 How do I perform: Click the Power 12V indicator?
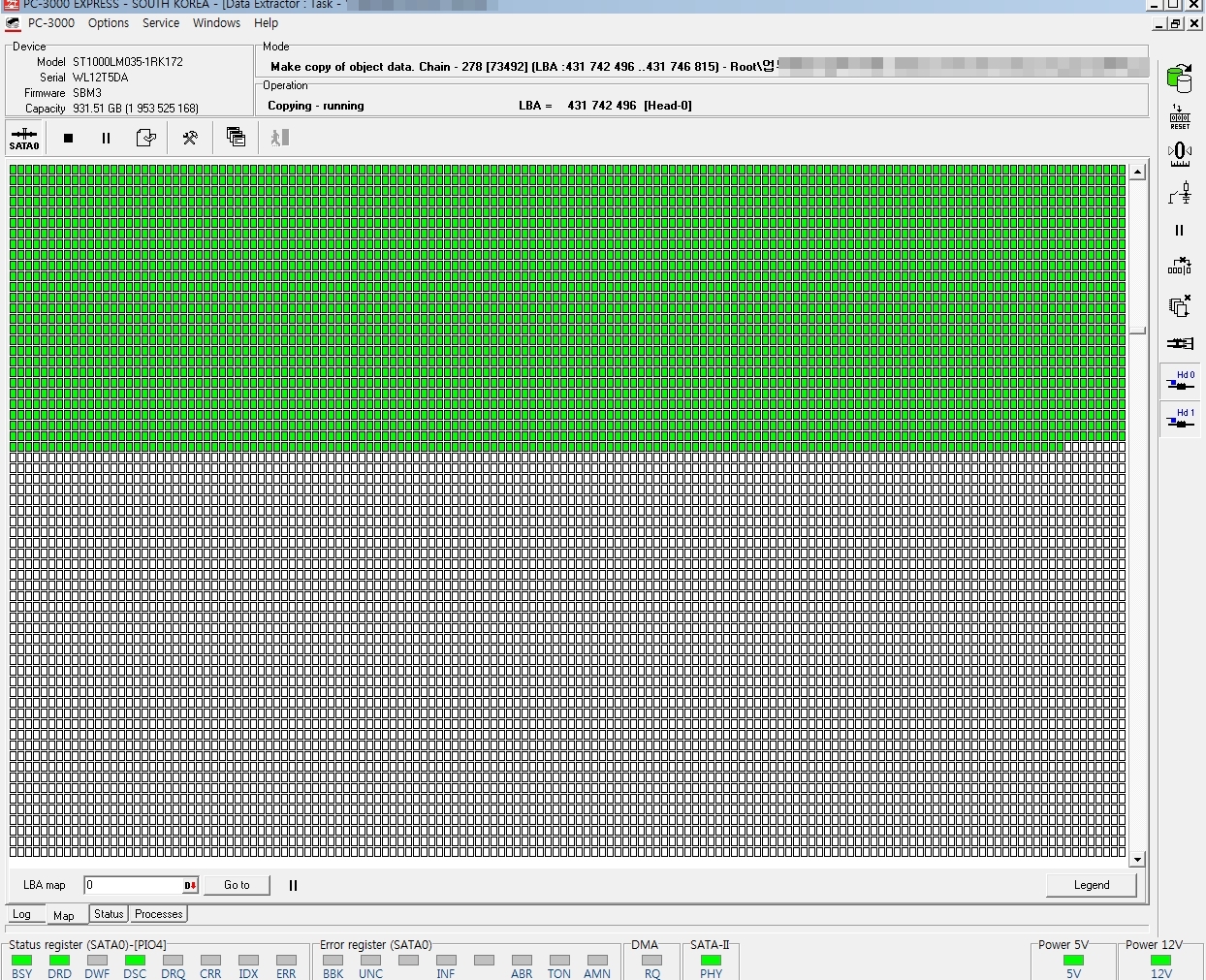pyautogui.click(x=1160, y=961)
